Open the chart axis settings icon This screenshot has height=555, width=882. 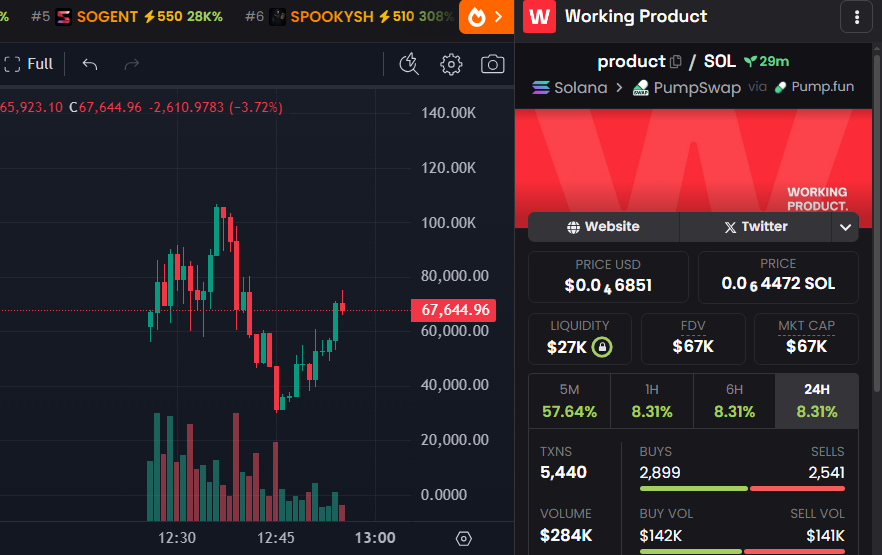(x=464, y=539)
